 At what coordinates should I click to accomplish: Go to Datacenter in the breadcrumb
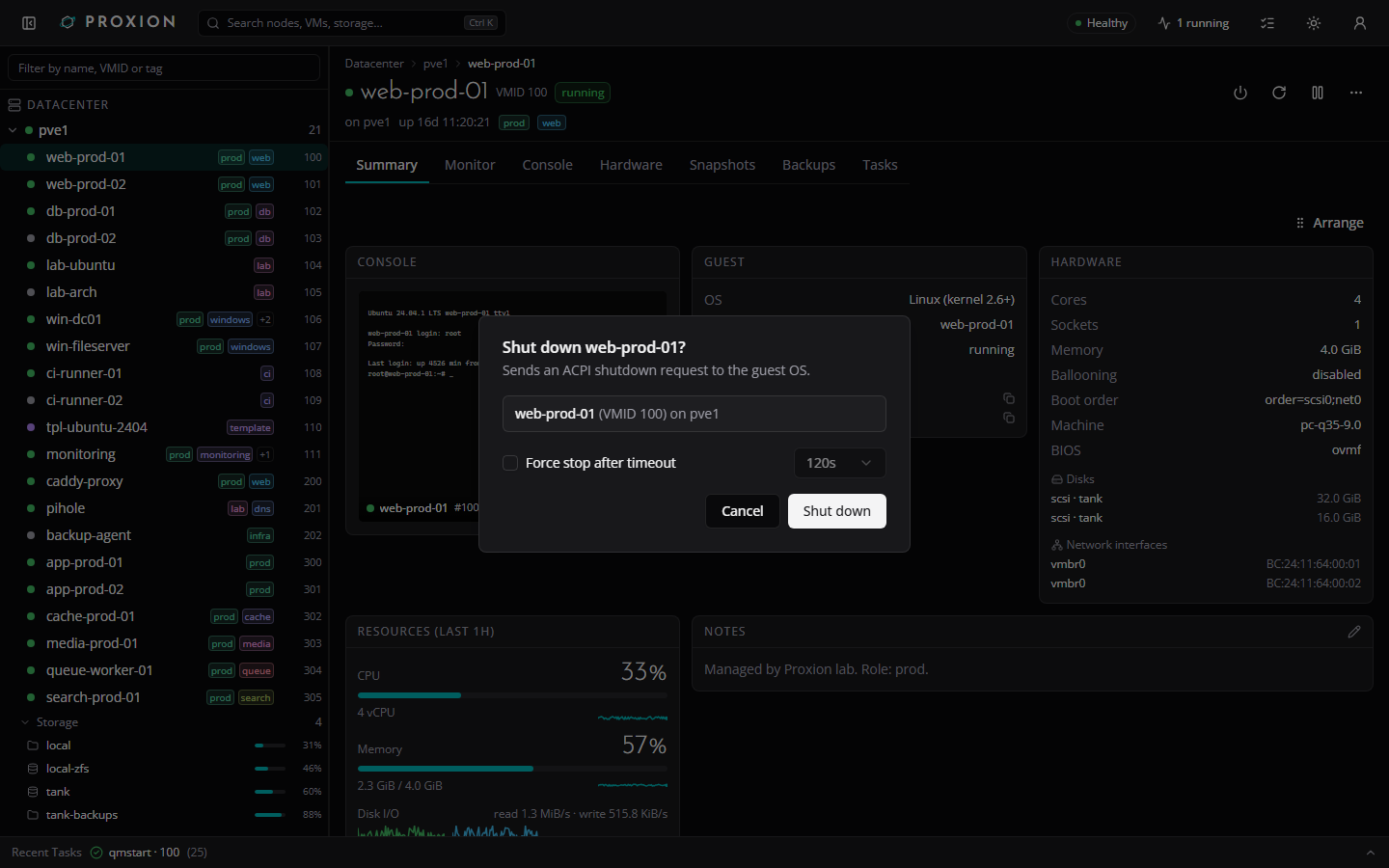tap(374, 64)
